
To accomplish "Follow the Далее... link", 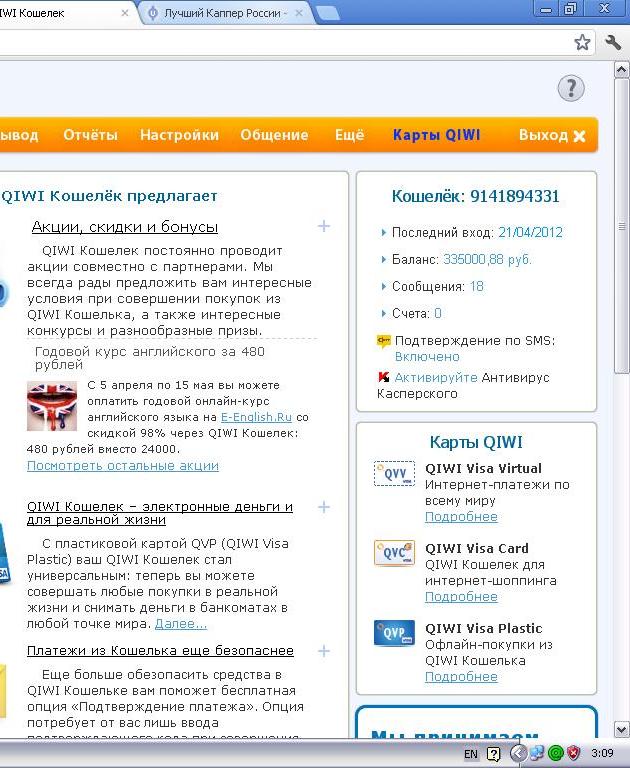I will [181, 624].
